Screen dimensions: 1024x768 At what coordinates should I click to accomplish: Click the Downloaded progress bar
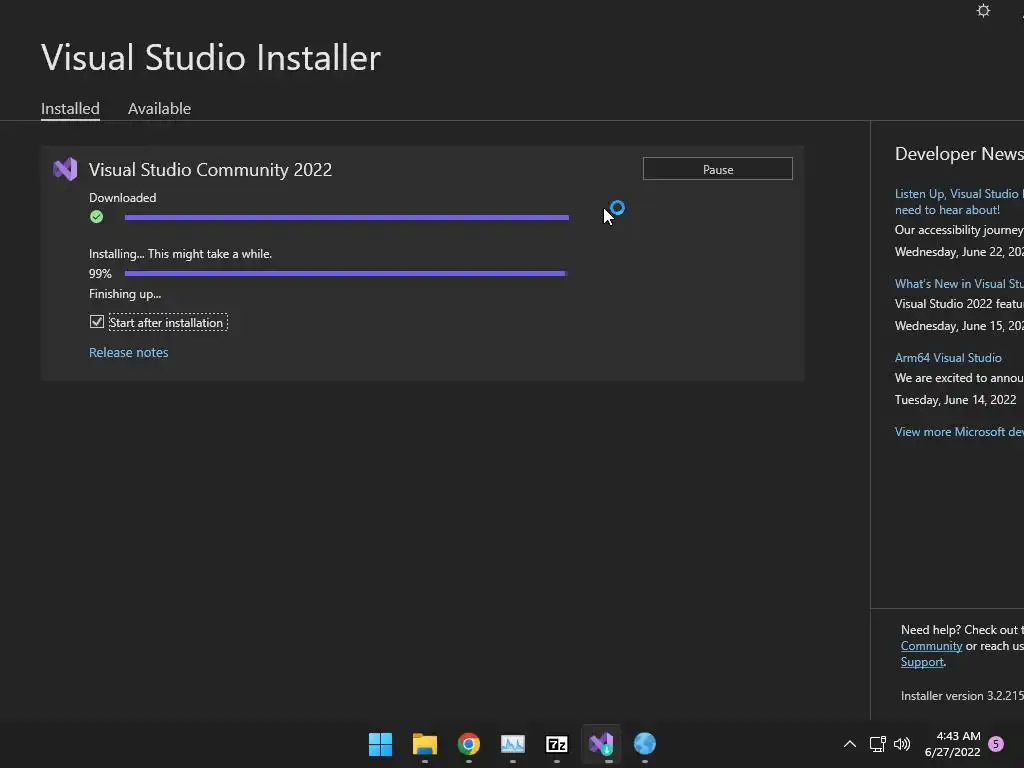point(347,217)
